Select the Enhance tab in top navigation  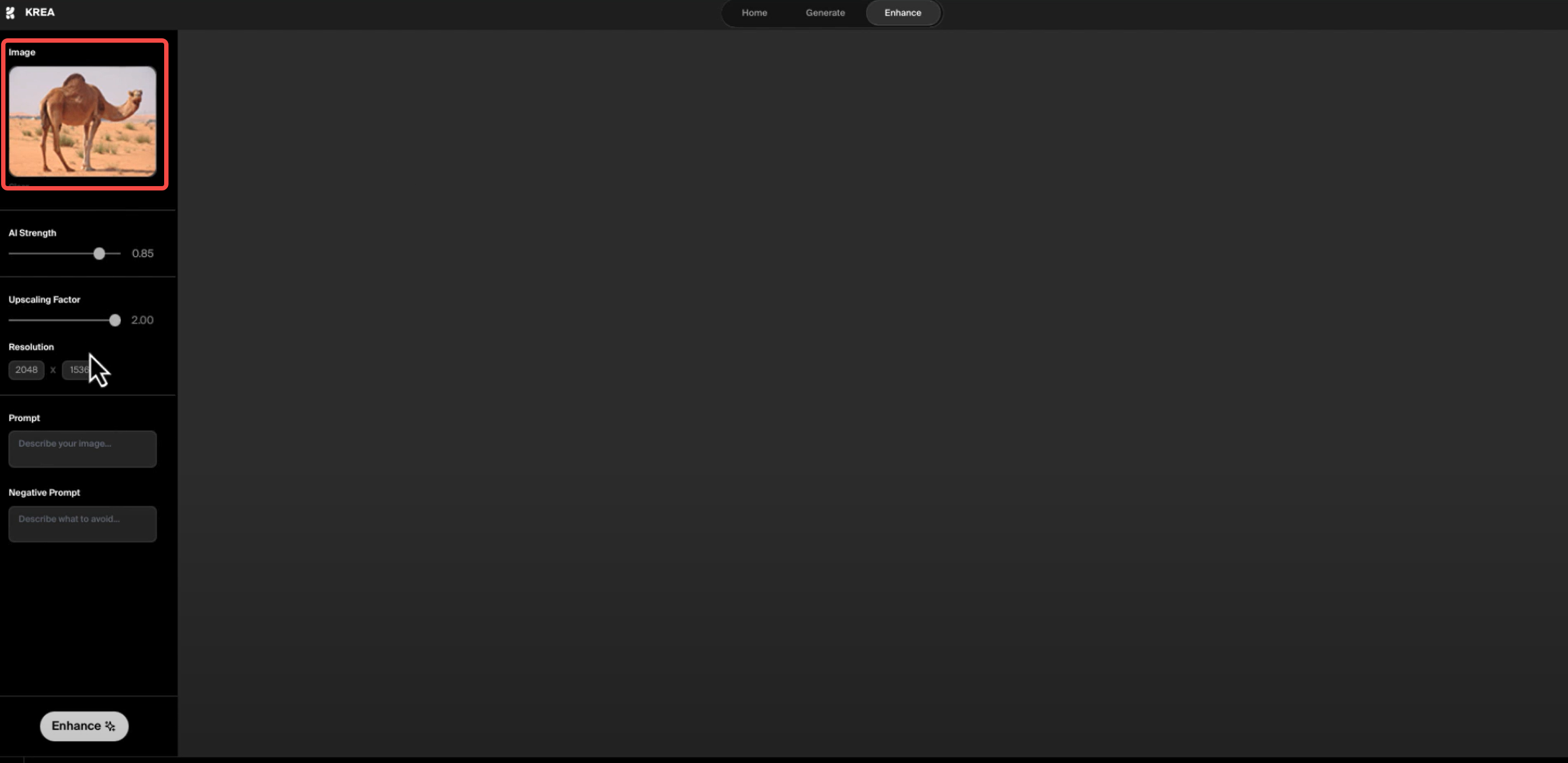902,13
